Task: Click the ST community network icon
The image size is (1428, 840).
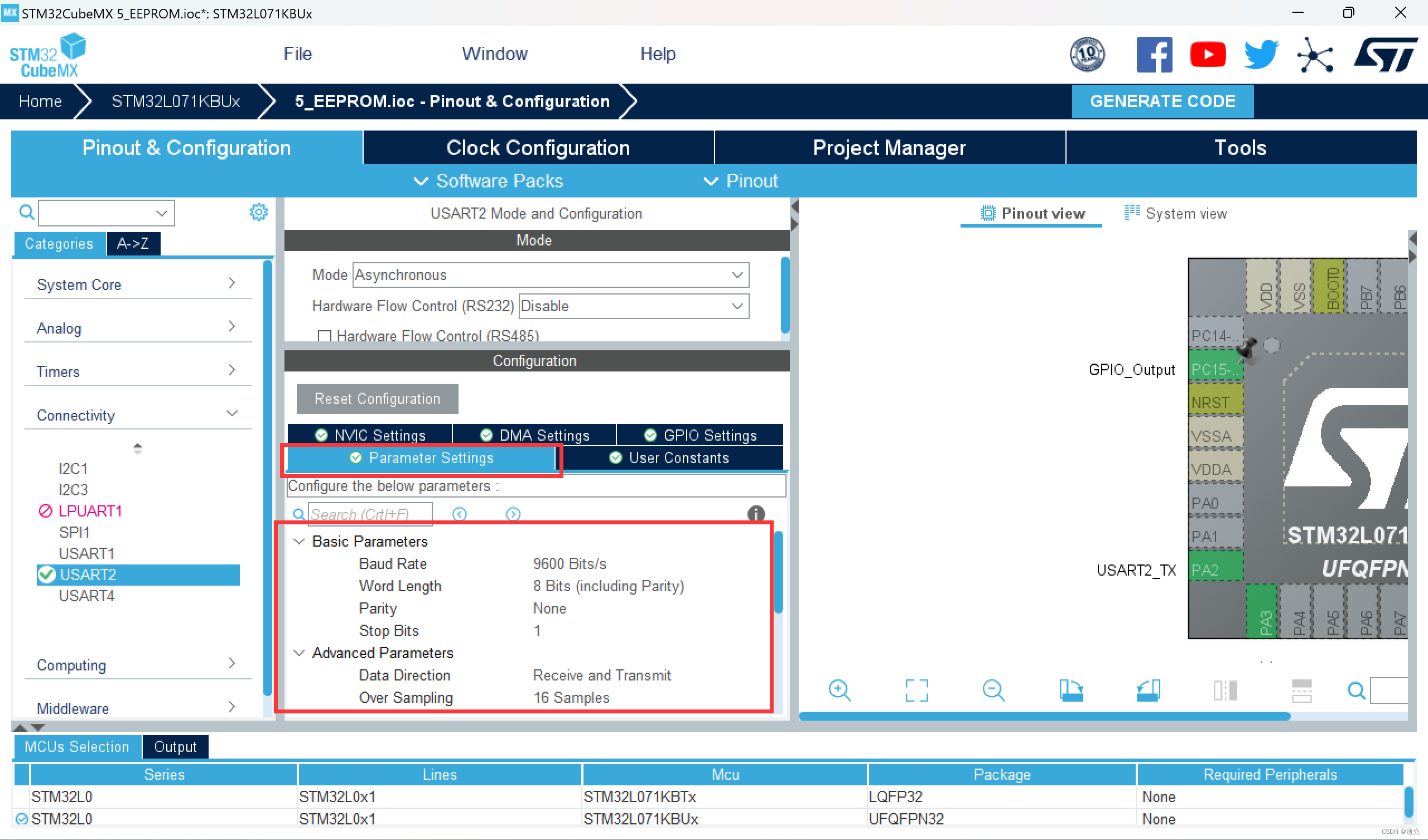Action: tap(1315, 55)
